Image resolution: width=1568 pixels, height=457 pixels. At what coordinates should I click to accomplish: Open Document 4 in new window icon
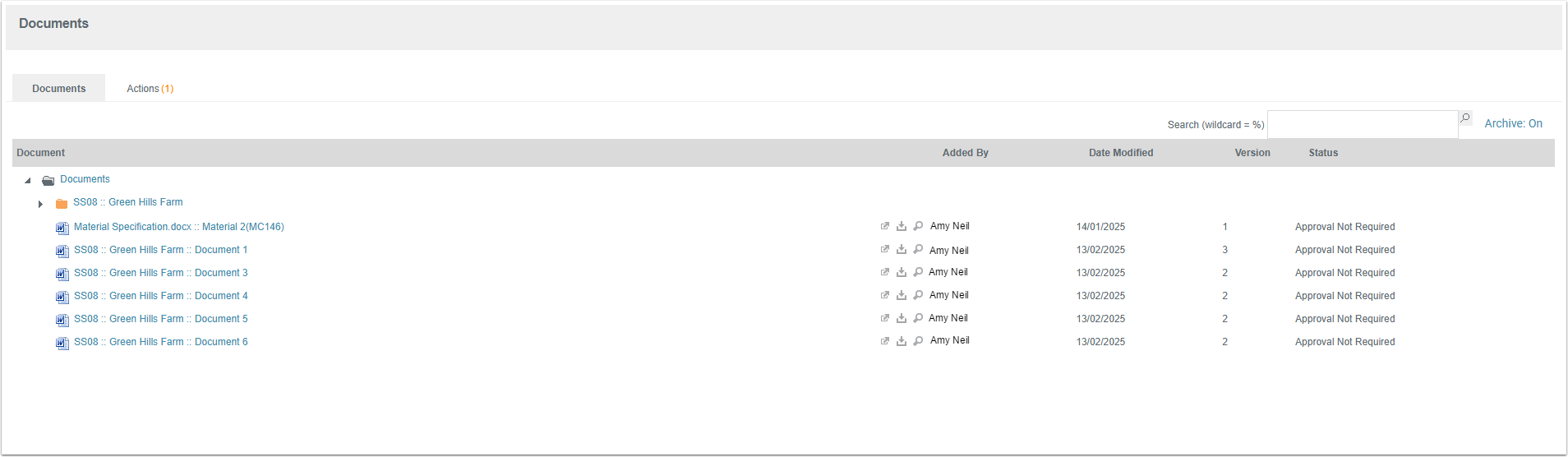tap(885, 295)
